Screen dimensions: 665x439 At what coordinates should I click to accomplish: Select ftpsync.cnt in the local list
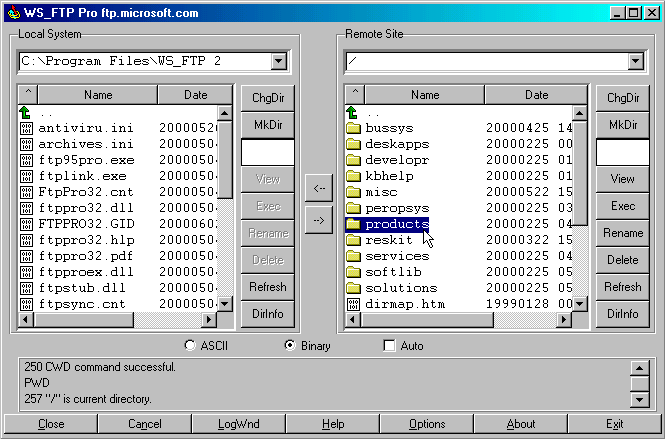click(81, 304)
